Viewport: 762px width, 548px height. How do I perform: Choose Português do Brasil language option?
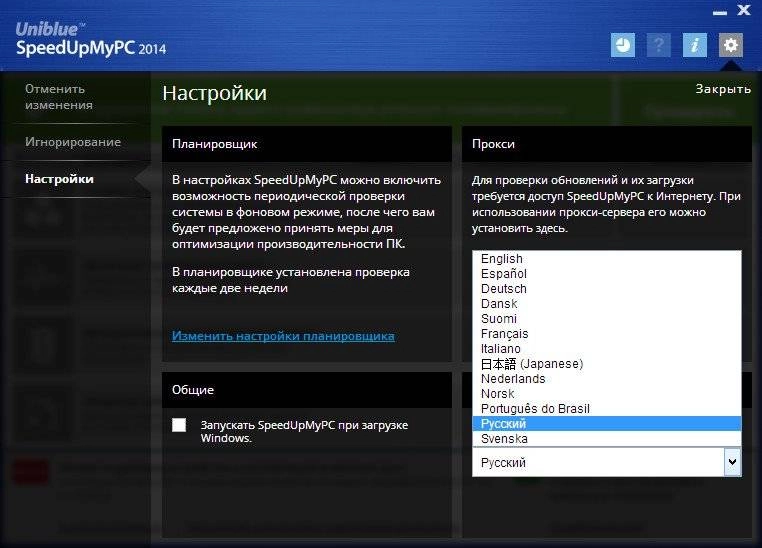tap(606, 409)
